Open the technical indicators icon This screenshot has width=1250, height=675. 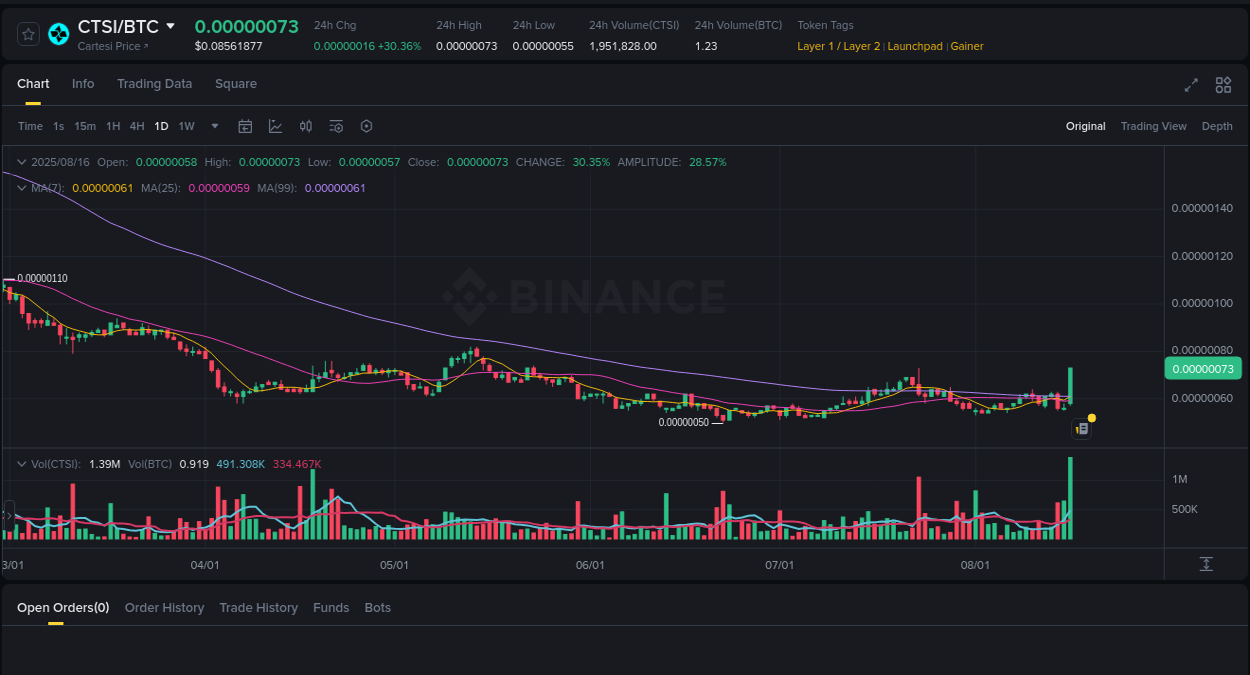(275, 126)
